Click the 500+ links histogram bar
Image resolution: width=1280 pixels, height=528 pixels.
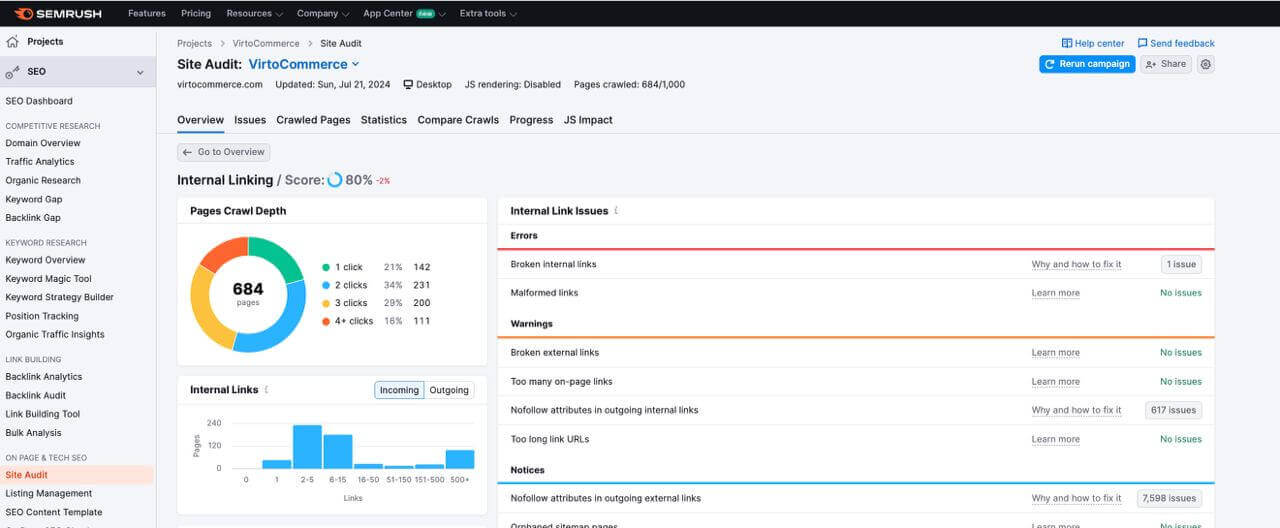coord(460,459)
